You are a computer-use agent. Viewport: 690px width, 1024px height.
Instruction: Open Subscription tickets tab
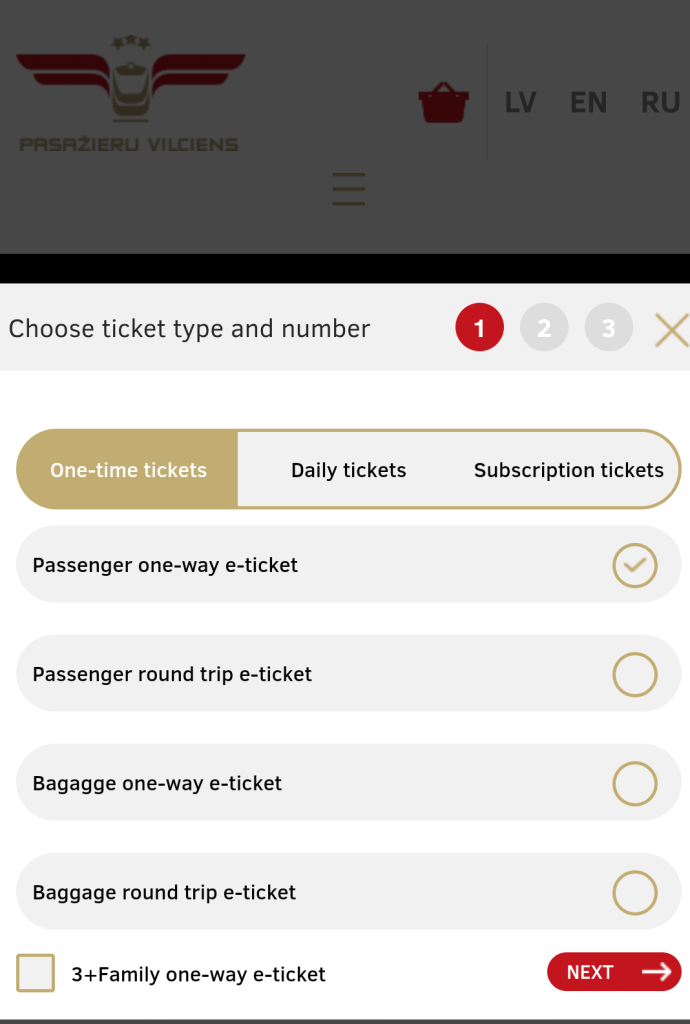pos(568,470)
